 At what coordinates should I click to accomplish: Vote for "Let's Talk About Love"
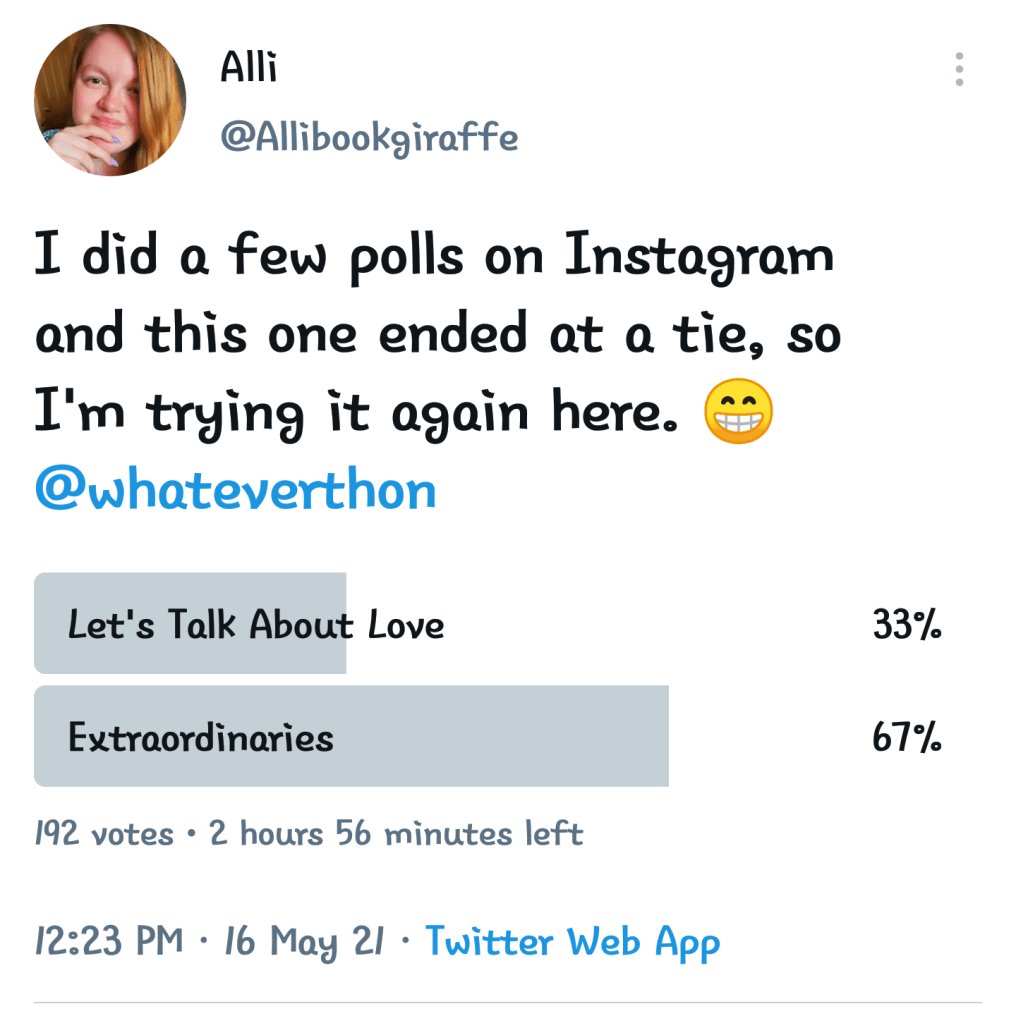point(256,625)
